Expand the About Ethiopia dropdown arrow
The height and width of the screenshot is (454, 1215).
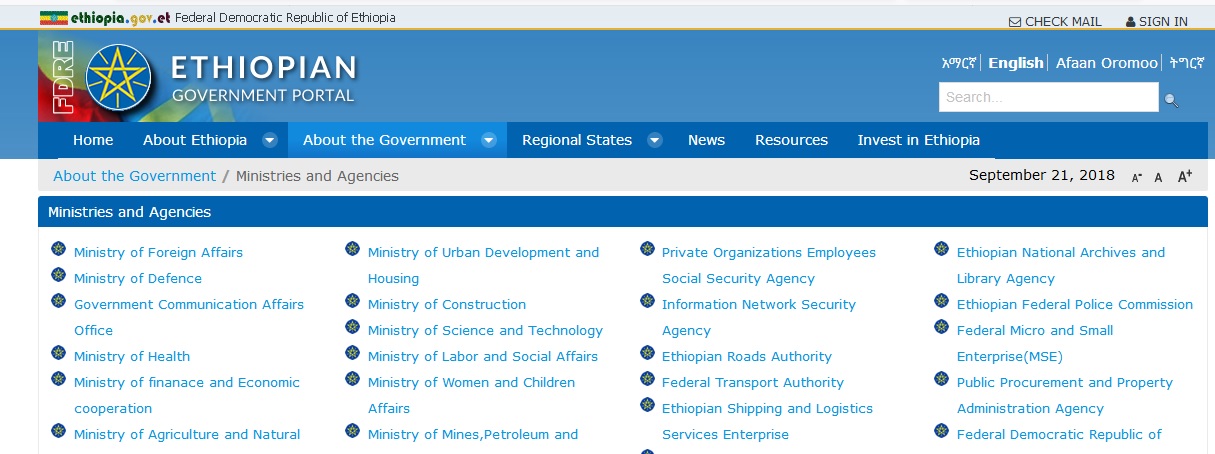pos(270,140)
